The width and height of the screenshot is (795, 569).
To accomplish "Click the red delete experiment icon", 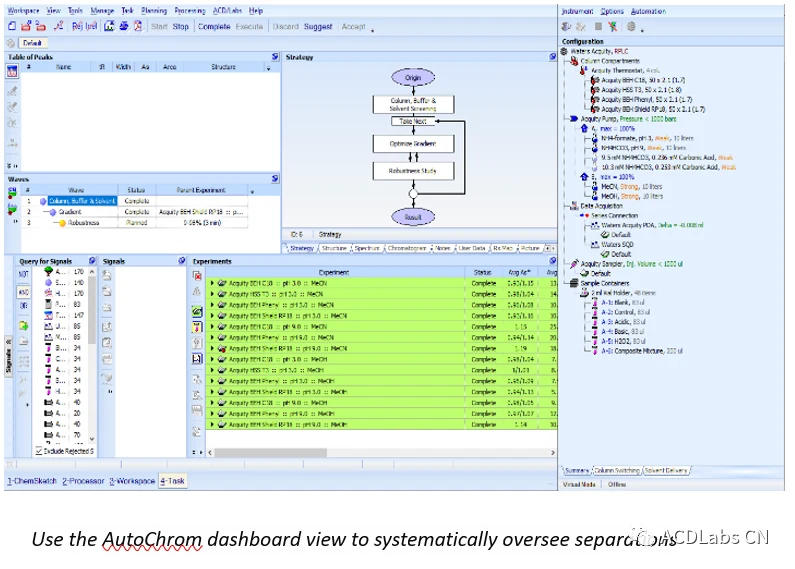I will coord(197,275).
